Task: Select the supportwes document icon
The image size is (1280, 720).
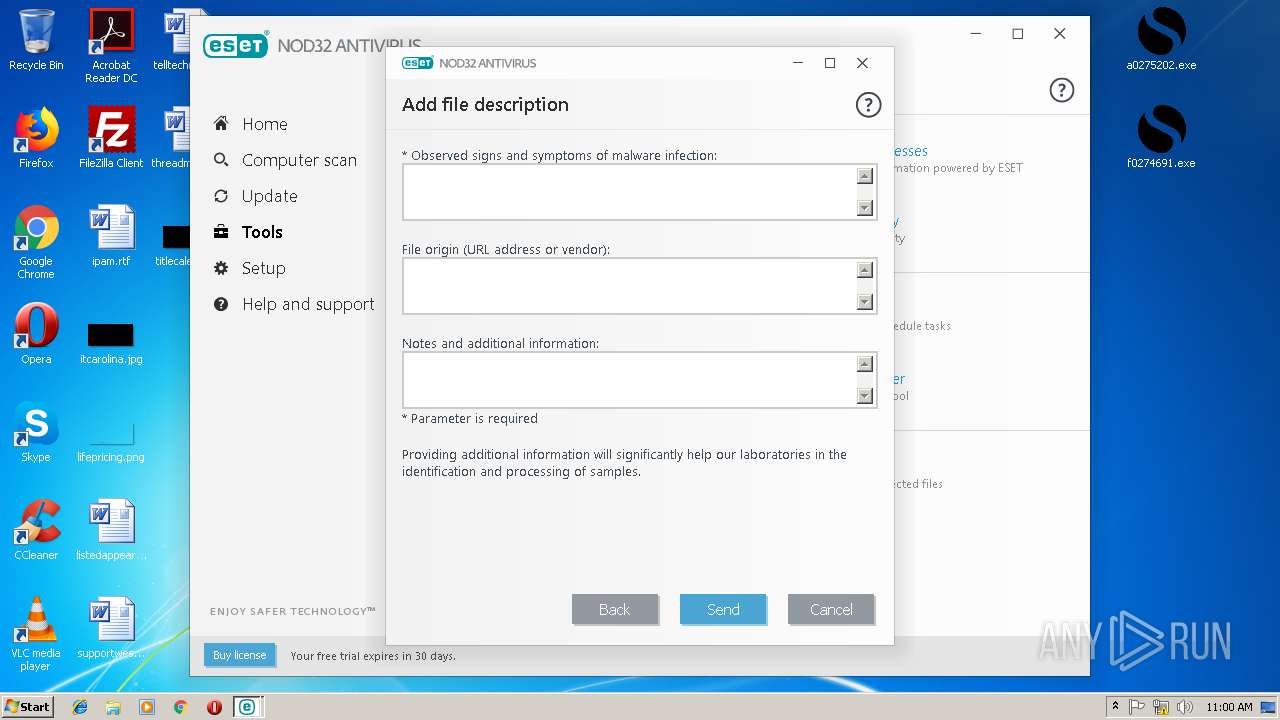Action: [x=111, y=628]
